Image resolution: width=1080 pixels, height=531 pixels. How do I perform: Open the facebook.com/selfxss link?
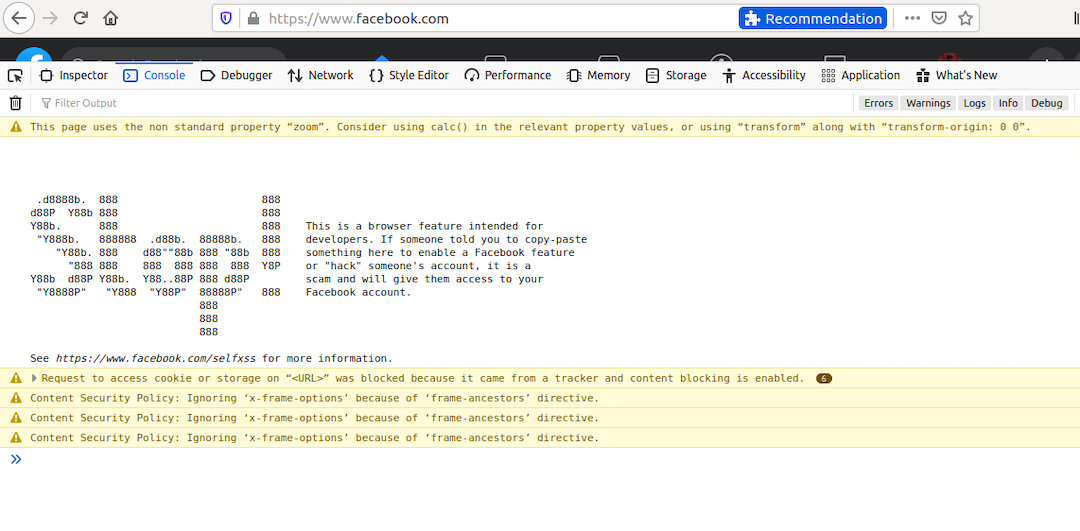156,358
